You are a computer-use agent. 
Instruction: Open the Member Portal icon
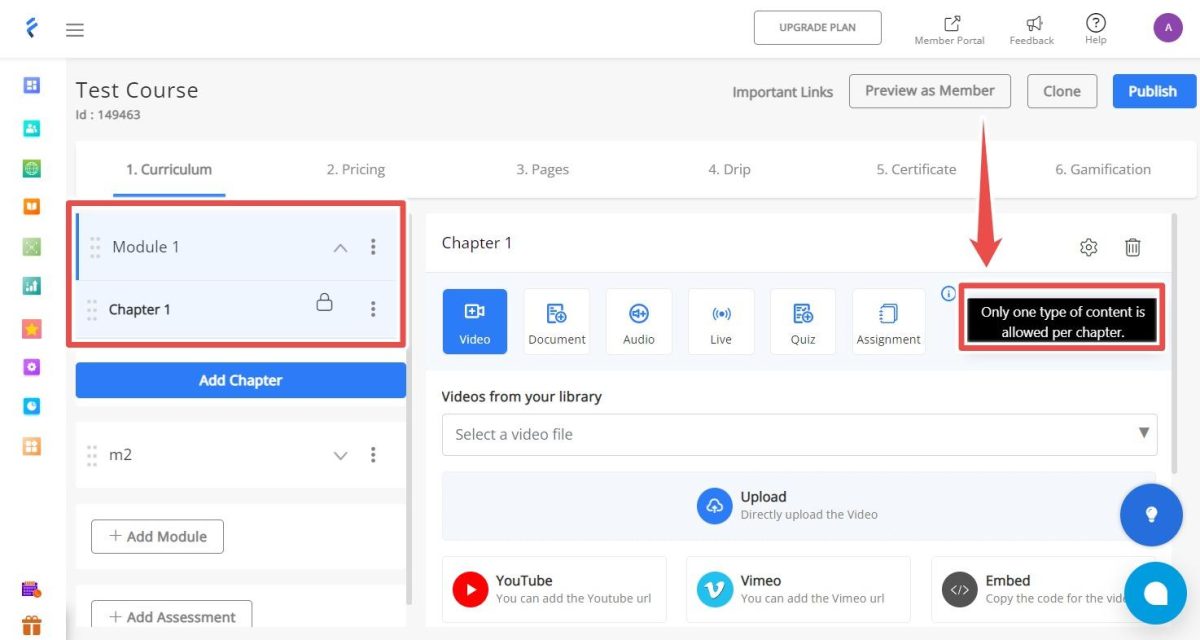tap(952, 23)
